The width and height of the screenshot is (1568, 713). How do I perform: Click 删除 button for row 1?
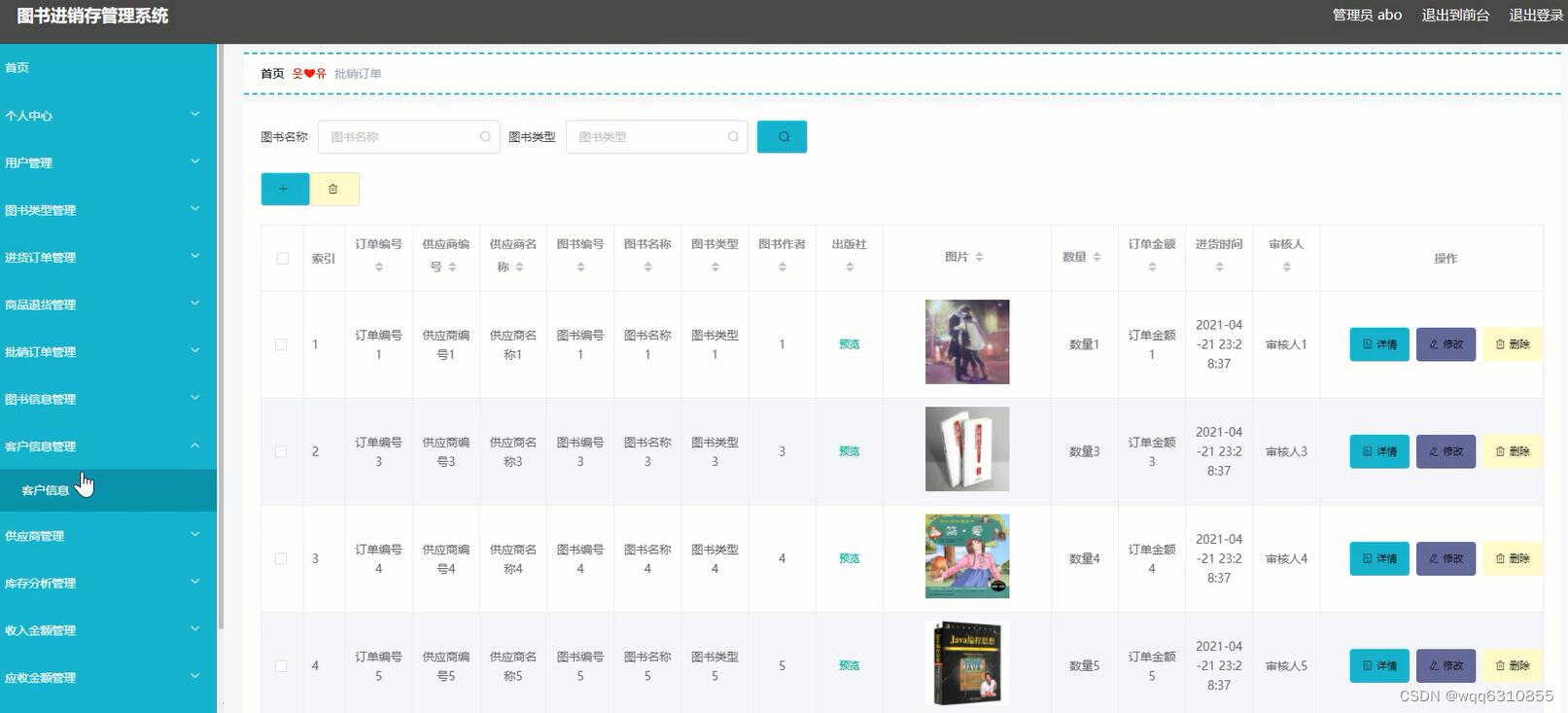coord(1513,344)
